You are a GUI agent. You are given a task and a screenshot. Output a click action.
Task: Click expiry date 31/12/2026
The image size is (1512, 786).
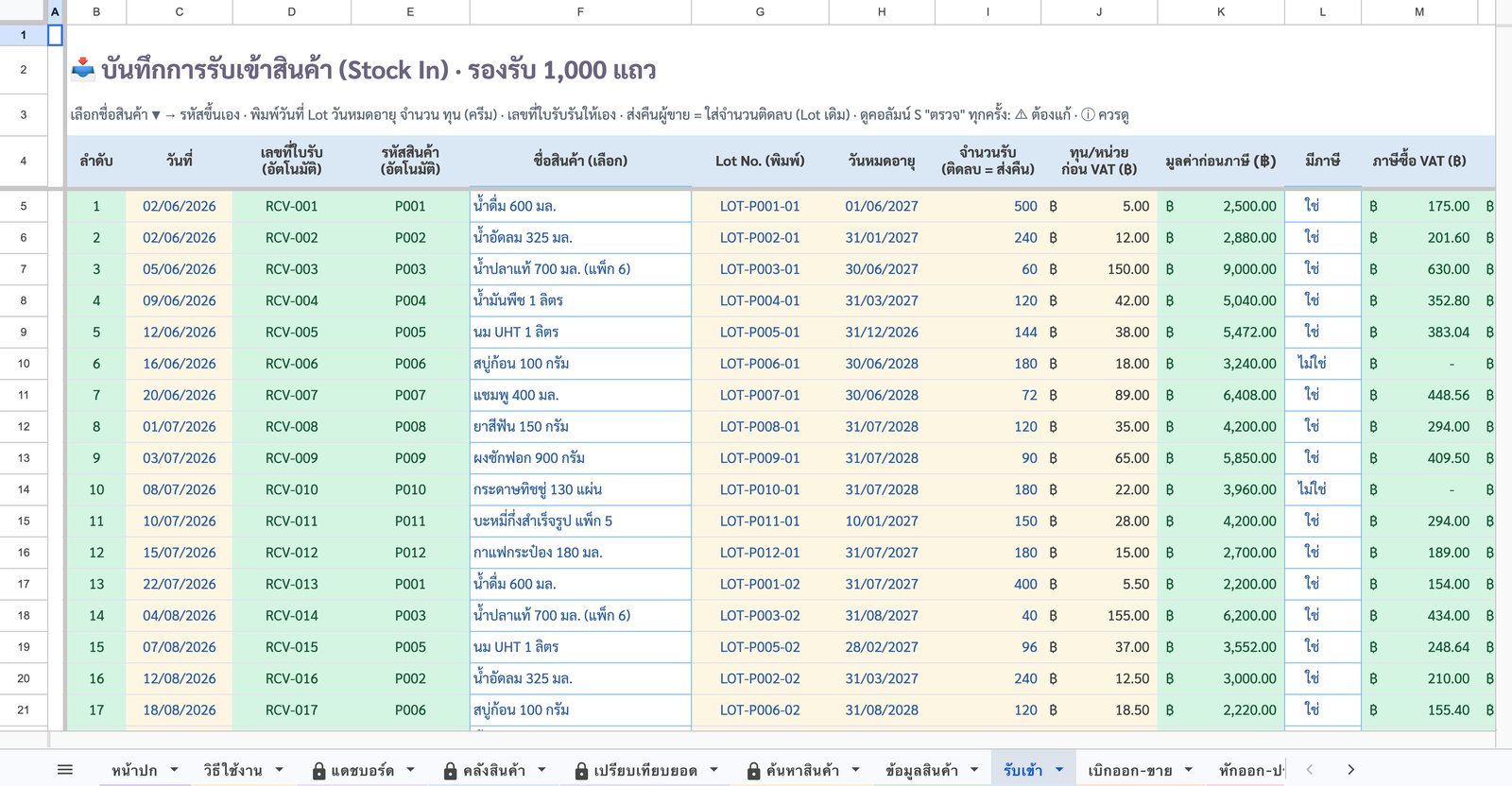tap(882, 333)
